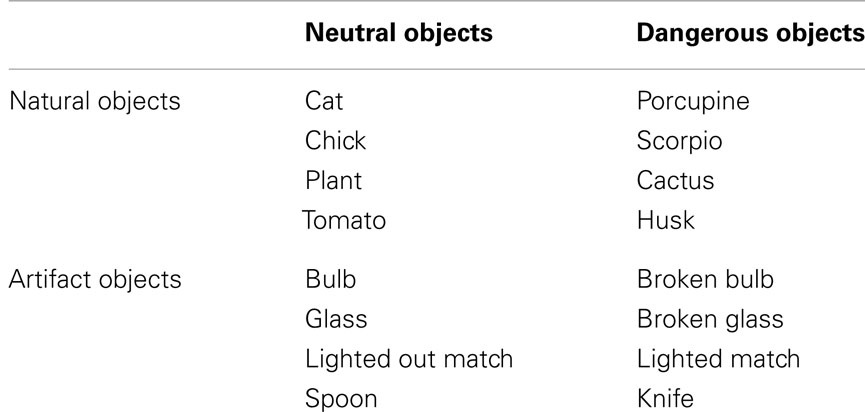Click the word Scorpio

pos(680,142)
